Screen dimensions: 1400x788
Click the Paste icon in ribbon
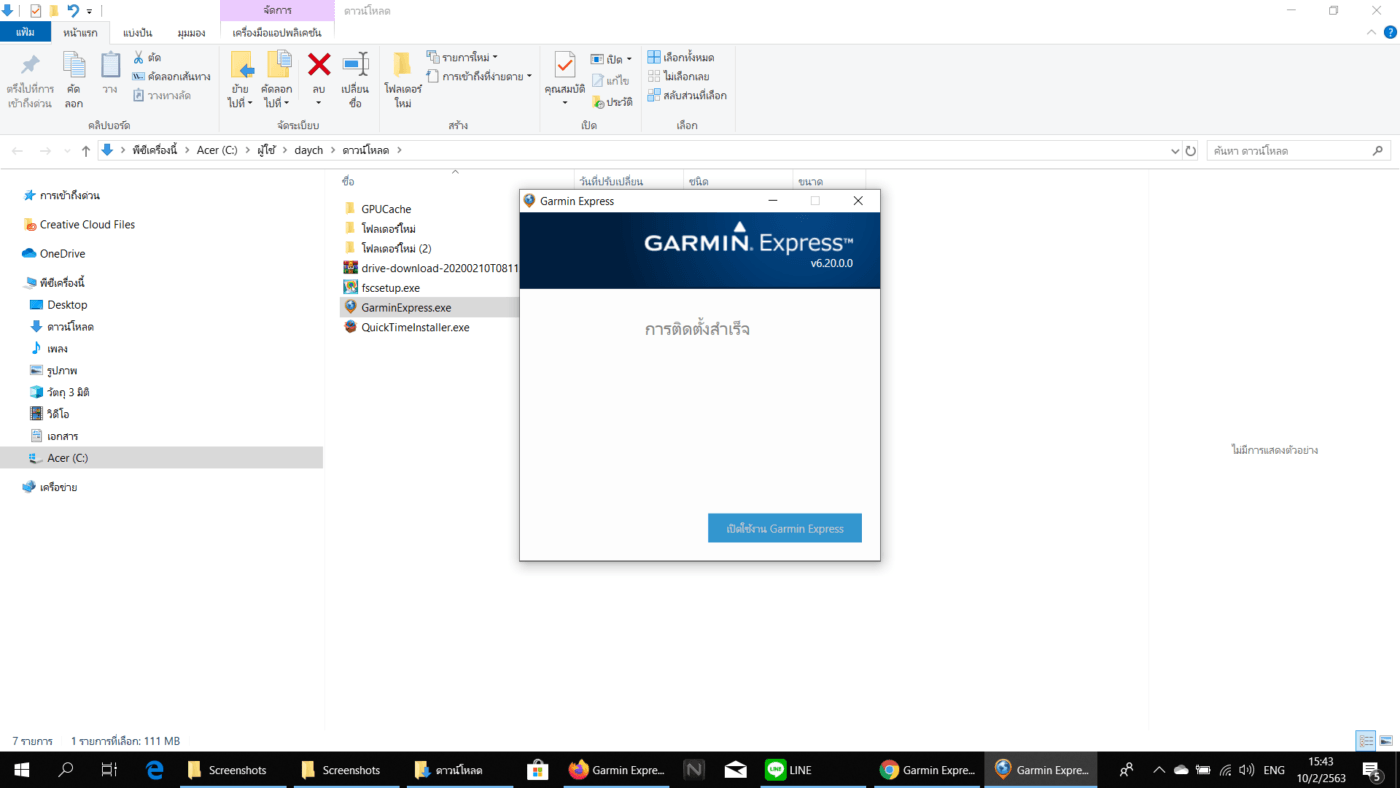[x=110, y=65]
